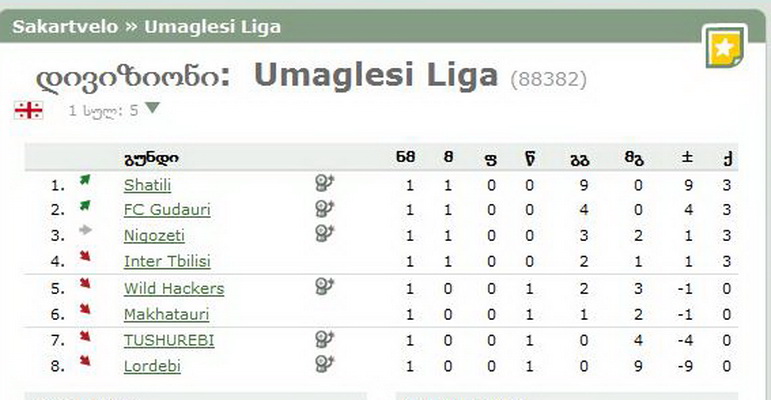Open the Makhatauri team link
The height and width of the screenshot is (400, 771).
pos(167,314)
